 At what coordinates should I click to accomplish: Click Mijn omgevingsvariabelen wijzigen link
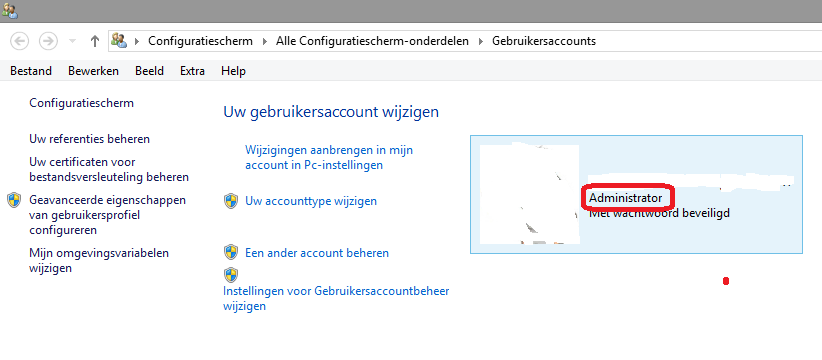tap(99, 260)
